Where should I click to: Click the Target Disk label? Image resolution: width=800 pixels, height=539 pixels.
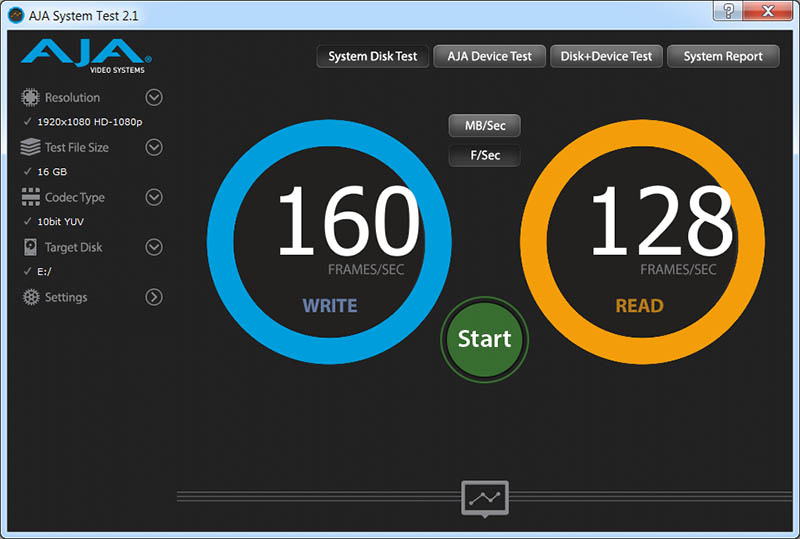(x=73, y=248)
